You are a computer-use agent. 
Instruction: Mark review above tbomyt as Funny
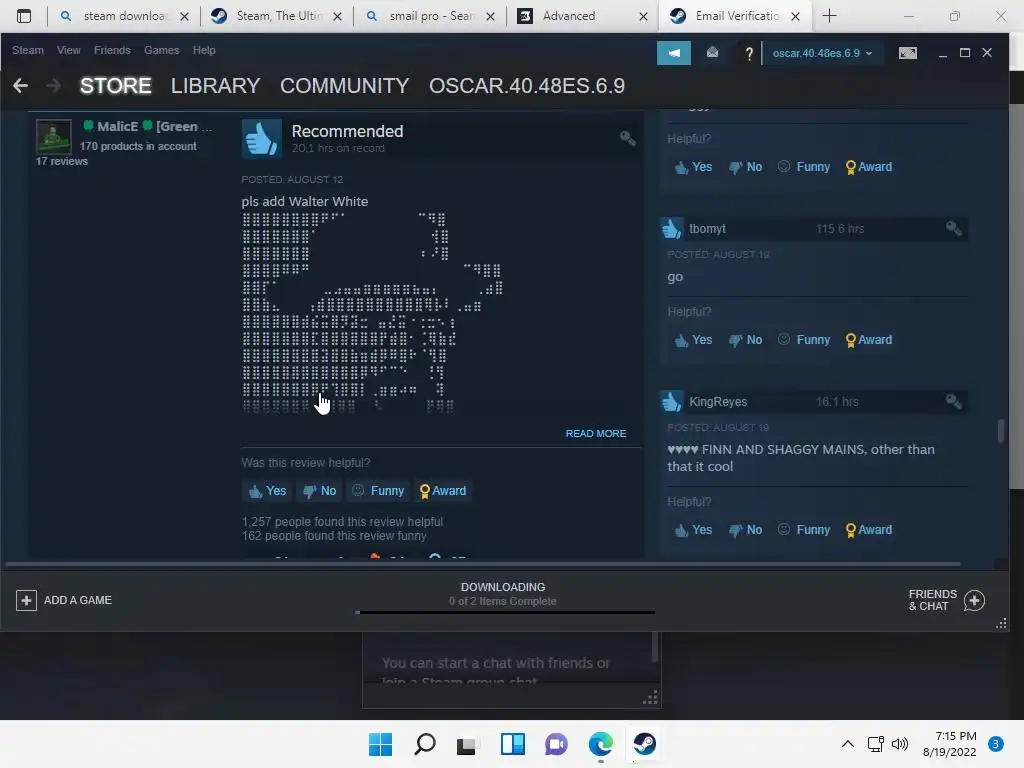coord(804,167)
